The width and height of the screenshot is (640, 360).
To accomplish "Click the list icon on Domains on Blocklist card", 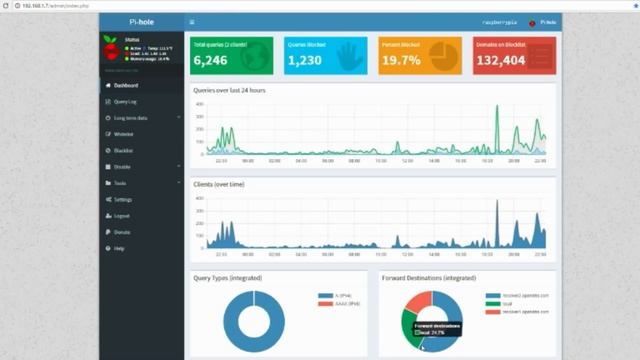I will coord(540,57).
